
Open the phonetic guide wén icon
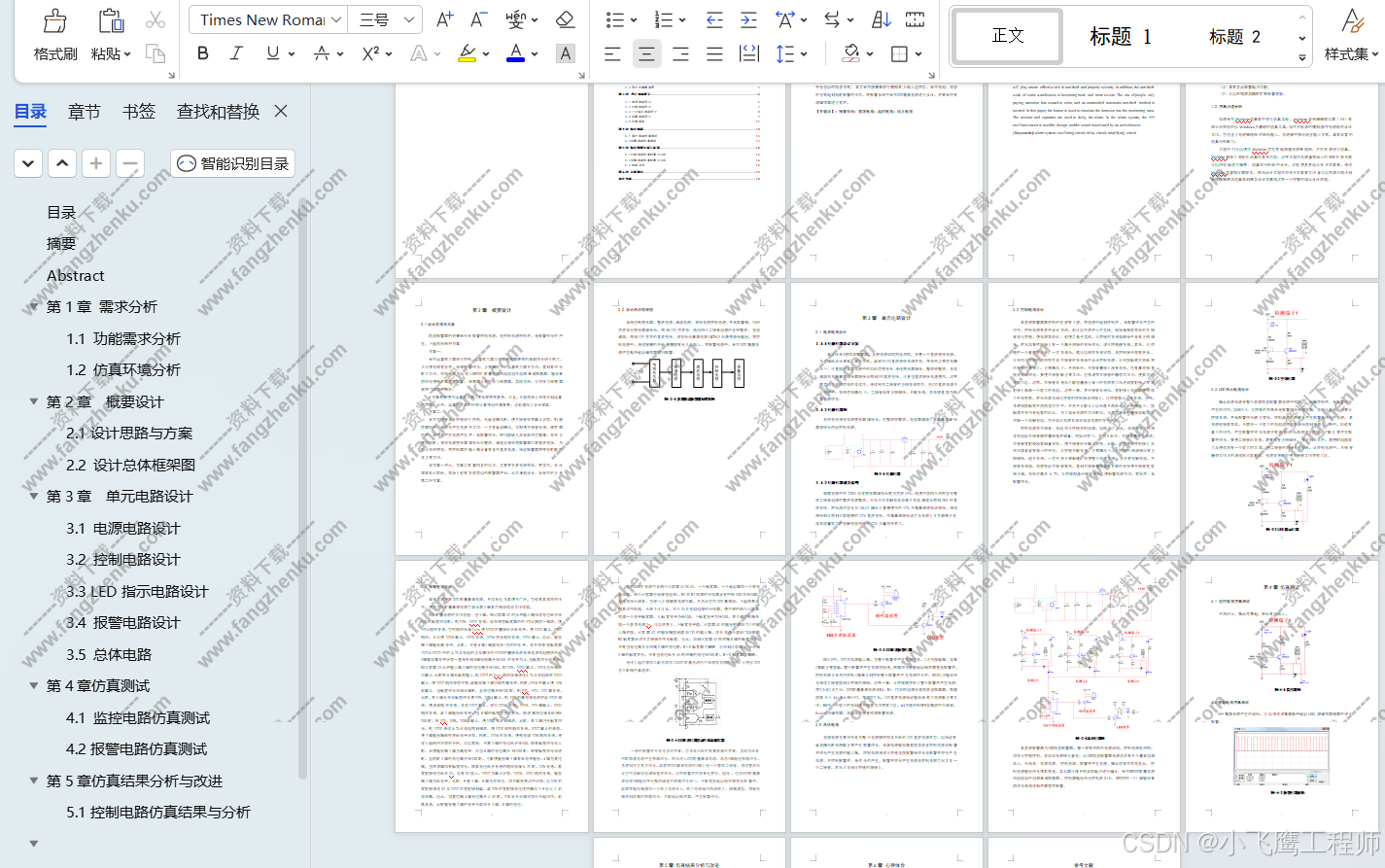point(516,19)
